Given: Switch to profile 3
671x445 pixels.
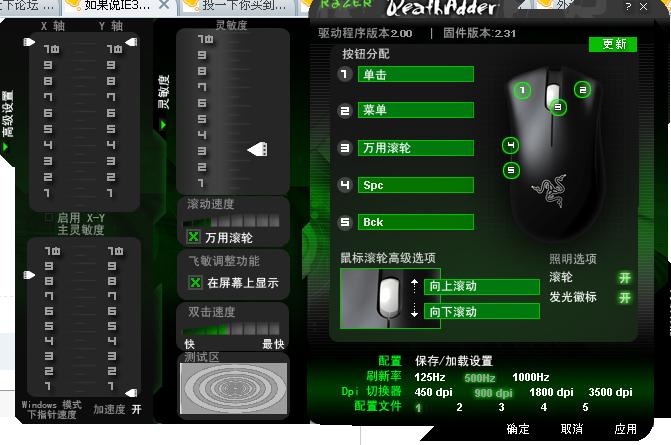Looking at the screenshot, I should (501, 407).
